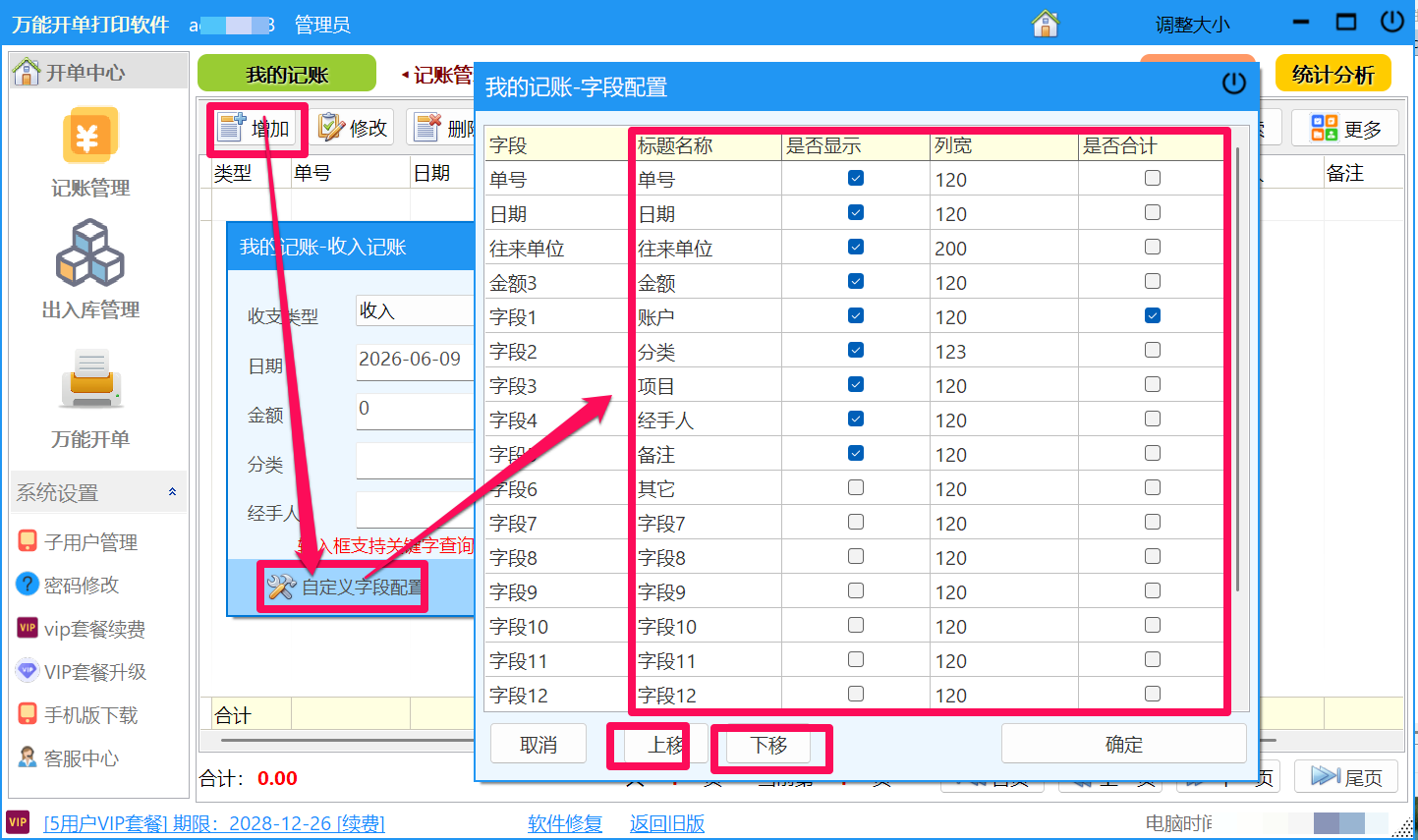The width and height of the screenshot is (1418, 840).
Task: Open 子用户管理 icon in sidebar
Action: click(x=28, y=541)
